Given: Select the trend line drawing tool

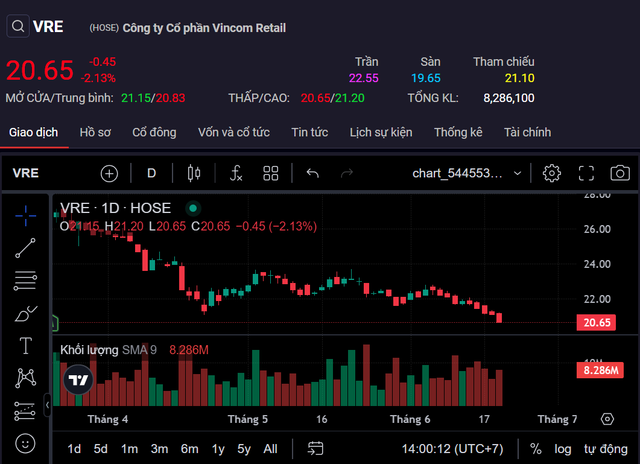Looking at the screenshot, I should click(x=26, y=249).
